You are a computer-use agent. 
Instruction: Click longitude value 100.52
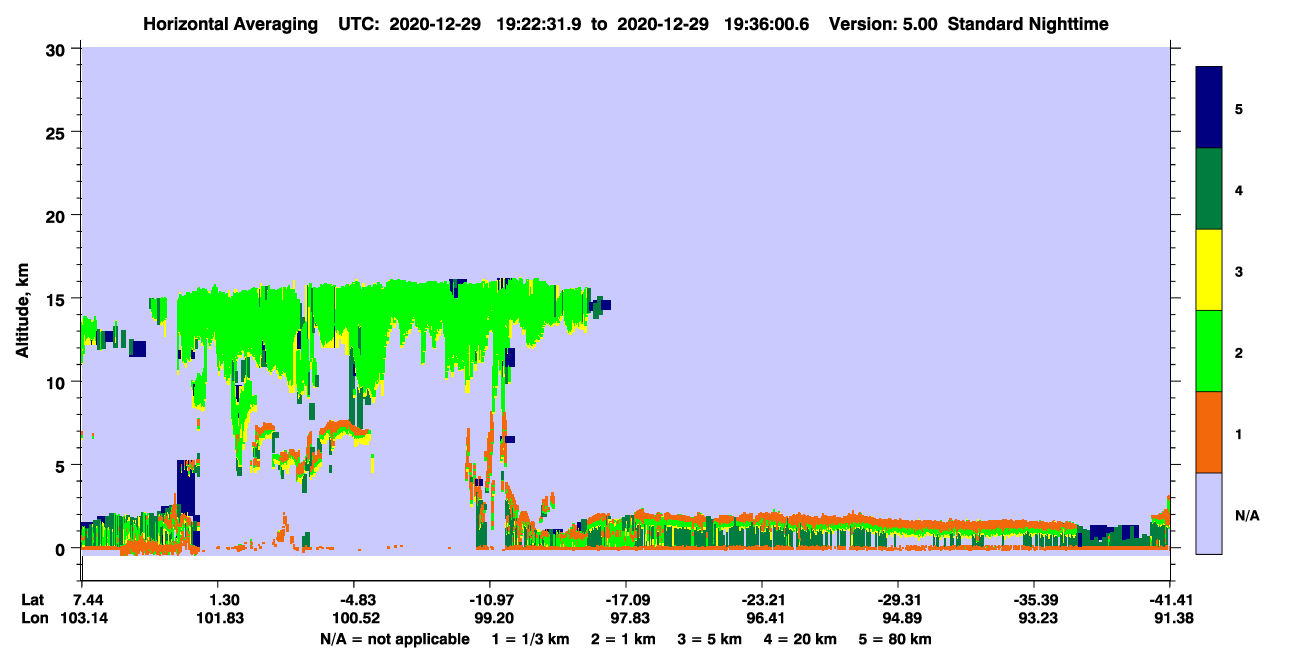click(x=358, y=618)
